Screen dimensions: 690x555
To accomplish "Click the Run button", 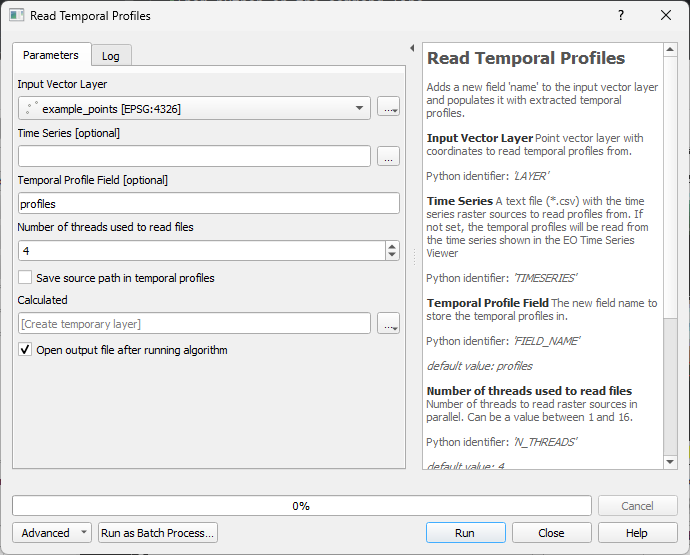I will point(466,533).
